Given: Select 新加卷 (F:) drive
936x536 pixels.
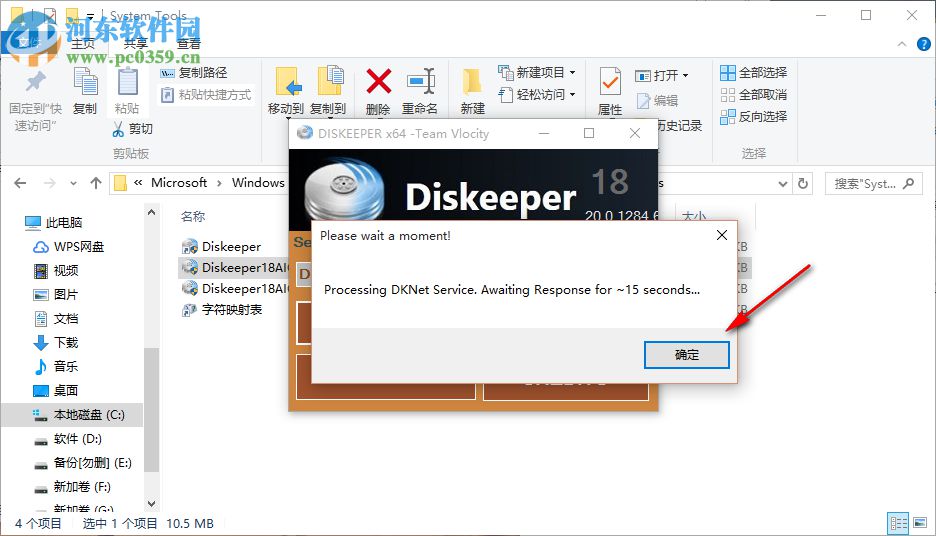Looking at the screenshot, I should point(72,486).
